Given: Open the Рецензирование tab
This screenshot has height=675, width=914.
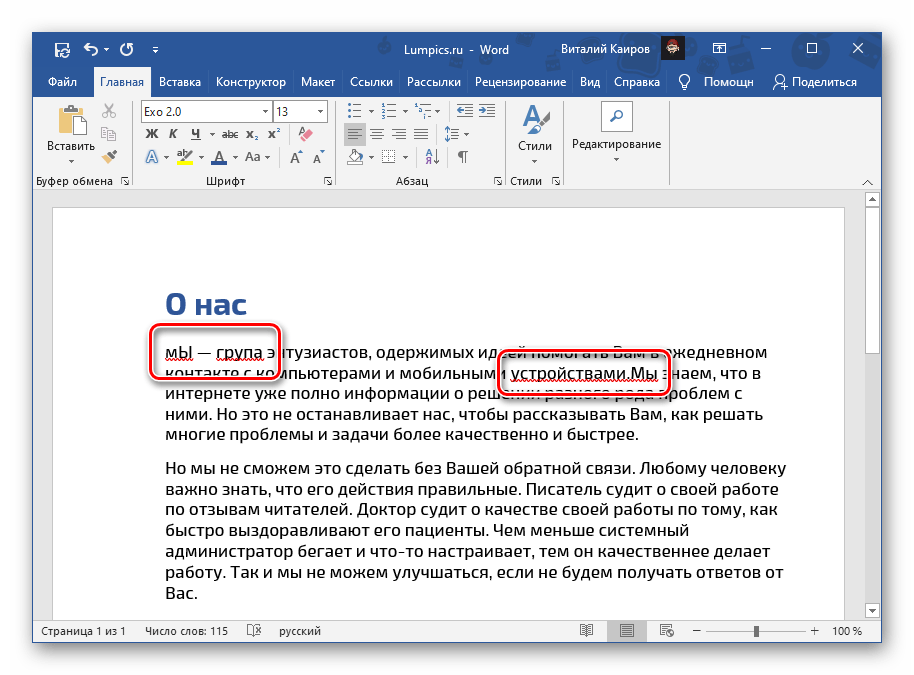Looking at the screenshot, I should coord(521,82).
